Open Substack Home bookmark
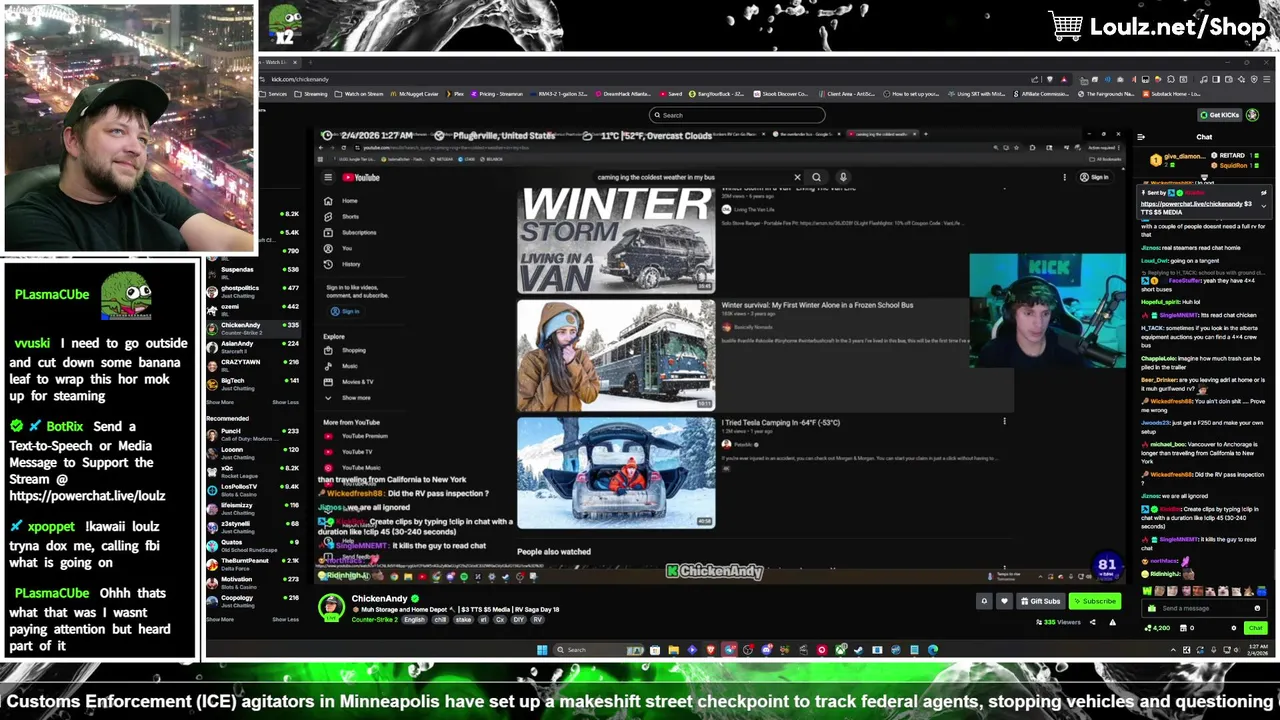 click(x=1173, y=94)
